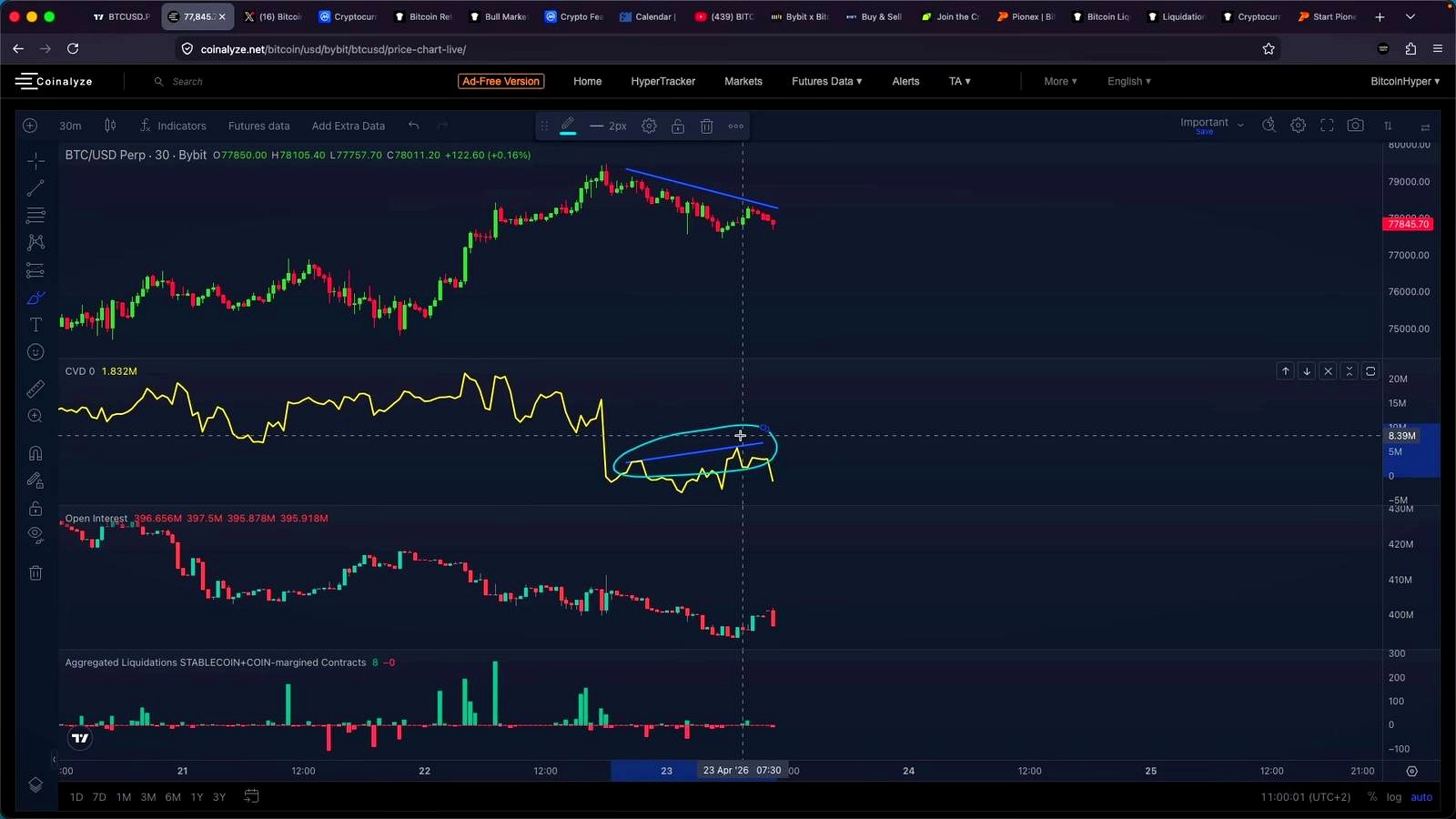Open the Fibonacci retracement tools
The image size is (1456, 819).
tap(35, 216)
